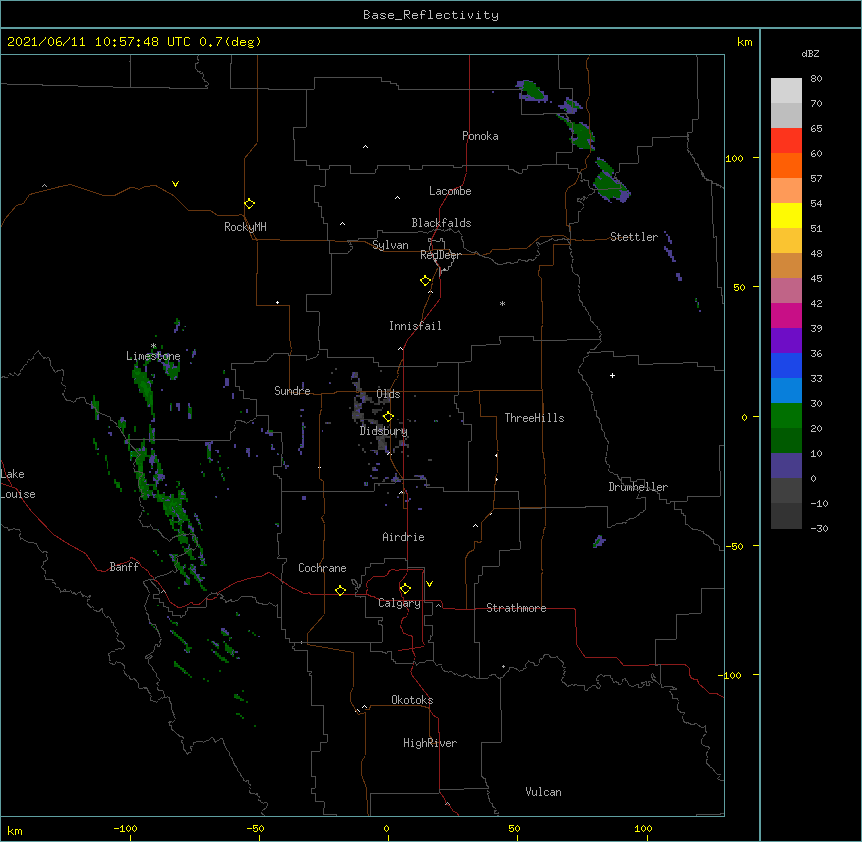862x842 pixels.
Task: Click the yellow diamond marker above Calgary label
Action: pos(405,589)
